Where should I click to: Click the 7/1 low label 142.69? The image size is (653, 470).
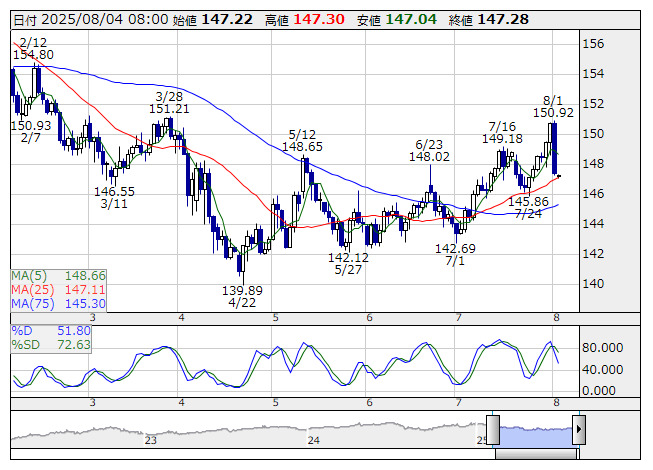coord(455,248)
